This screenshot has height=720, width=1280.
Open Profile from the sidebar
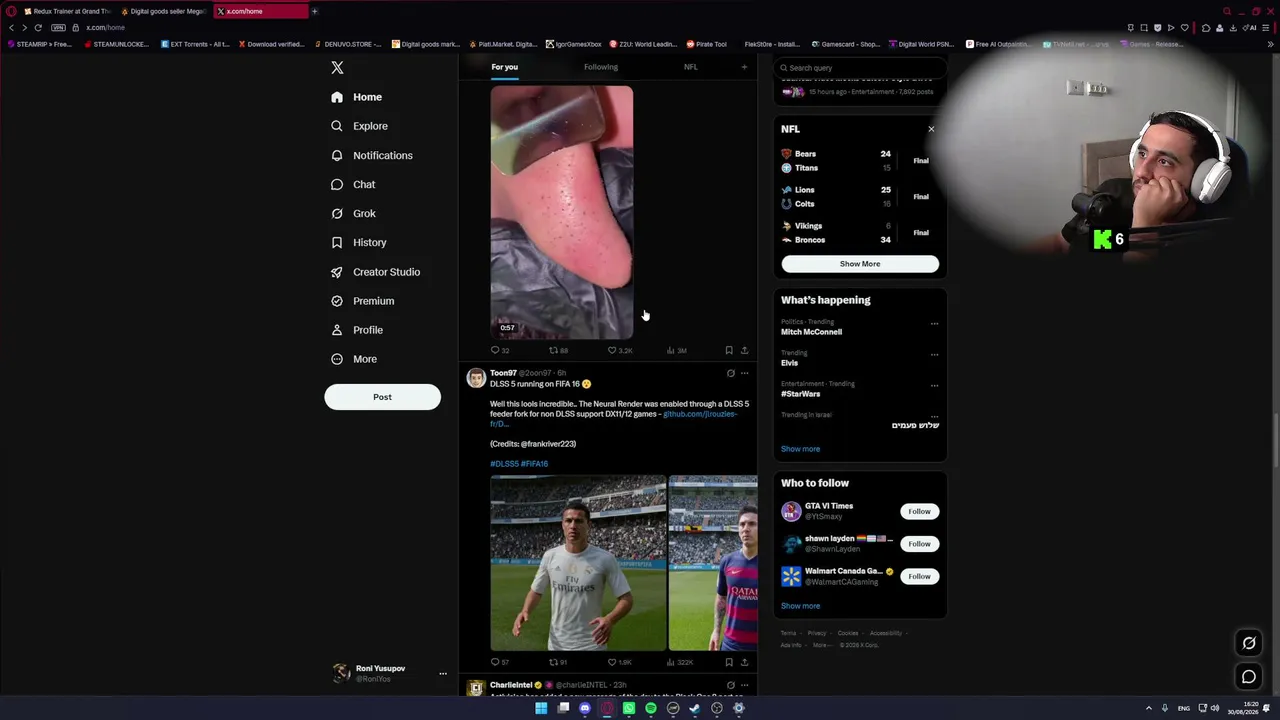pos(356,330)
